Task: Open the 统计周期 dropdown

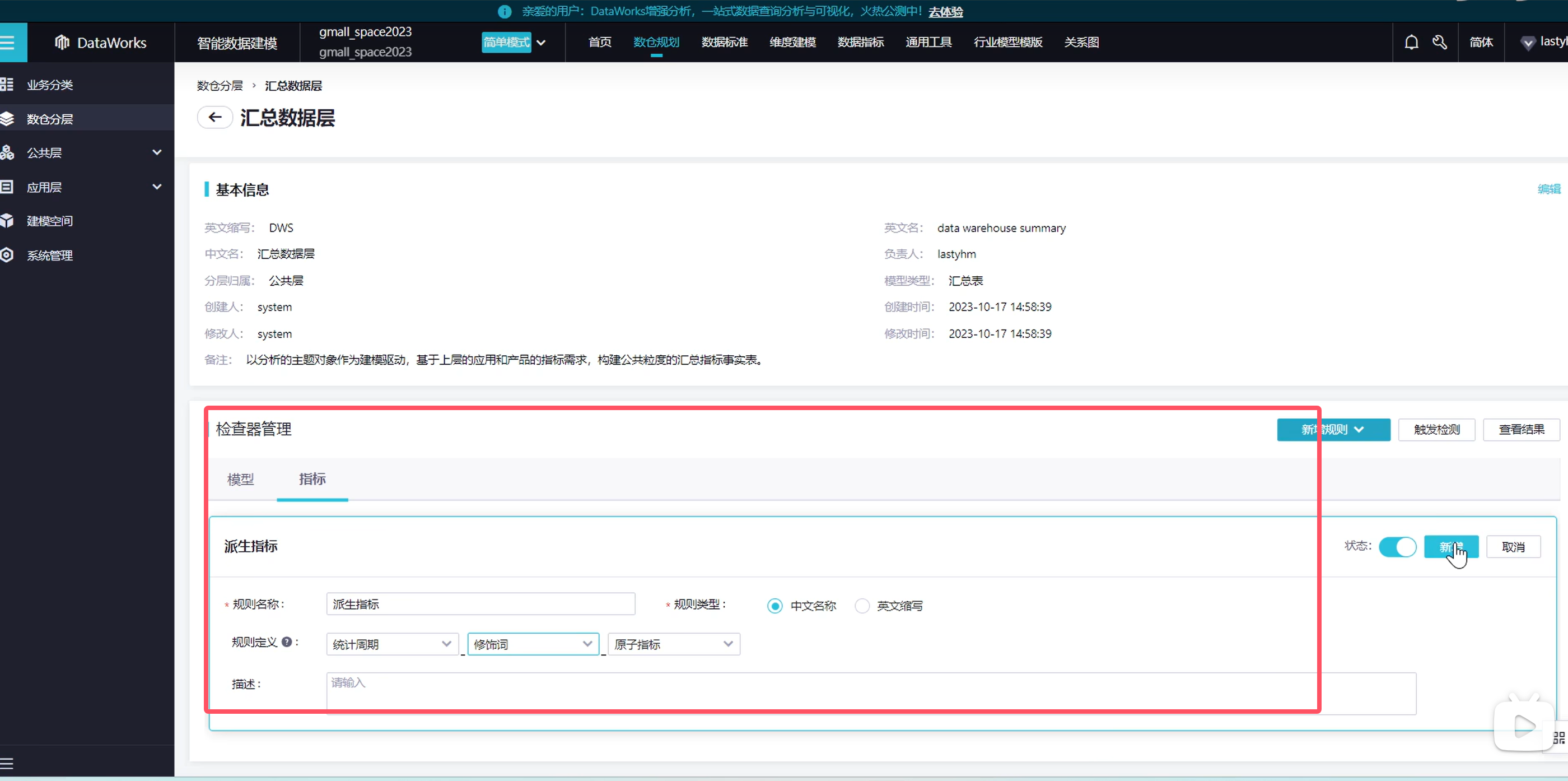Action: click(x=391, y=644)
